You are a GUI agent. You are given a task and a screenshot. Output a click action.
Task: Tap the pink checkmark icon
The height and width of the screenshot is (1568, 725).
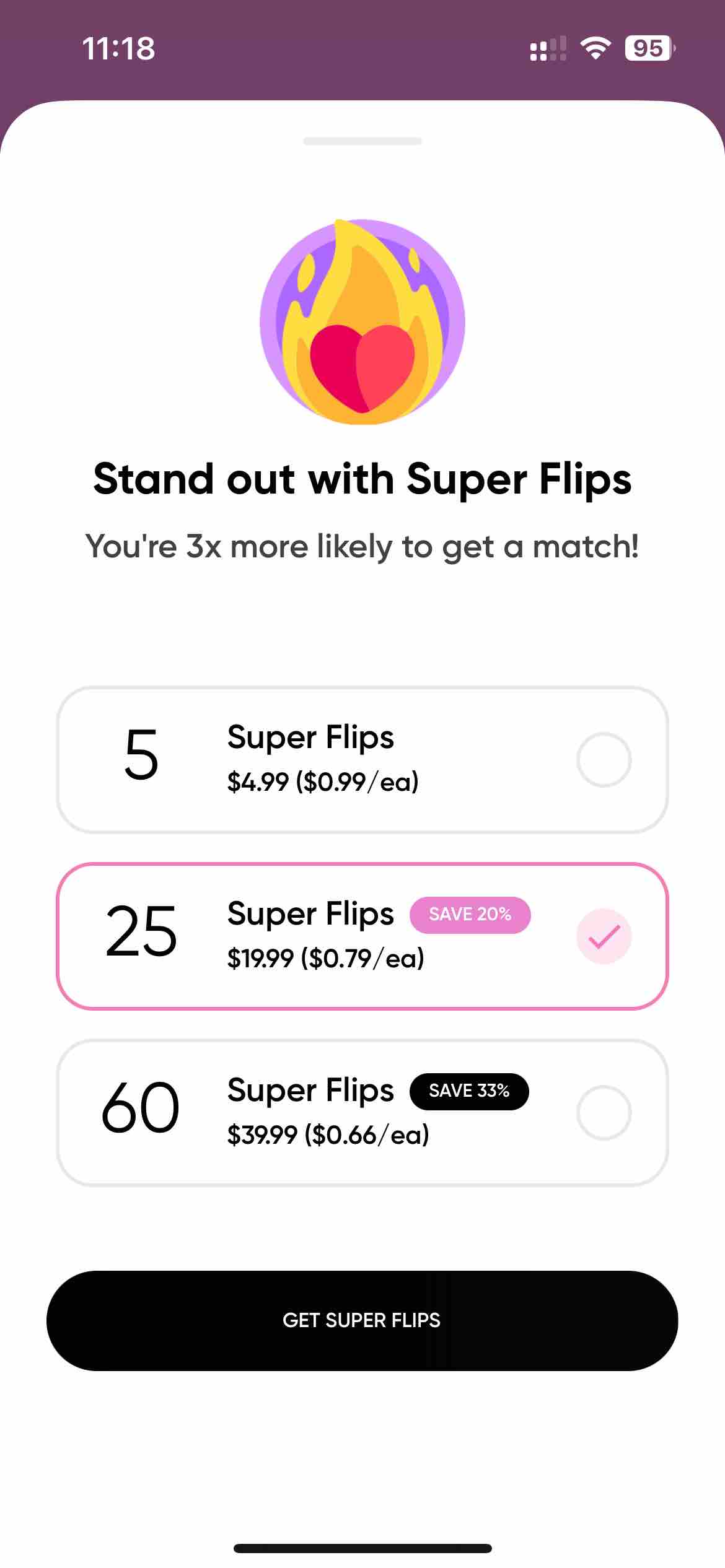pyautogui.click(x=604, y=936)
